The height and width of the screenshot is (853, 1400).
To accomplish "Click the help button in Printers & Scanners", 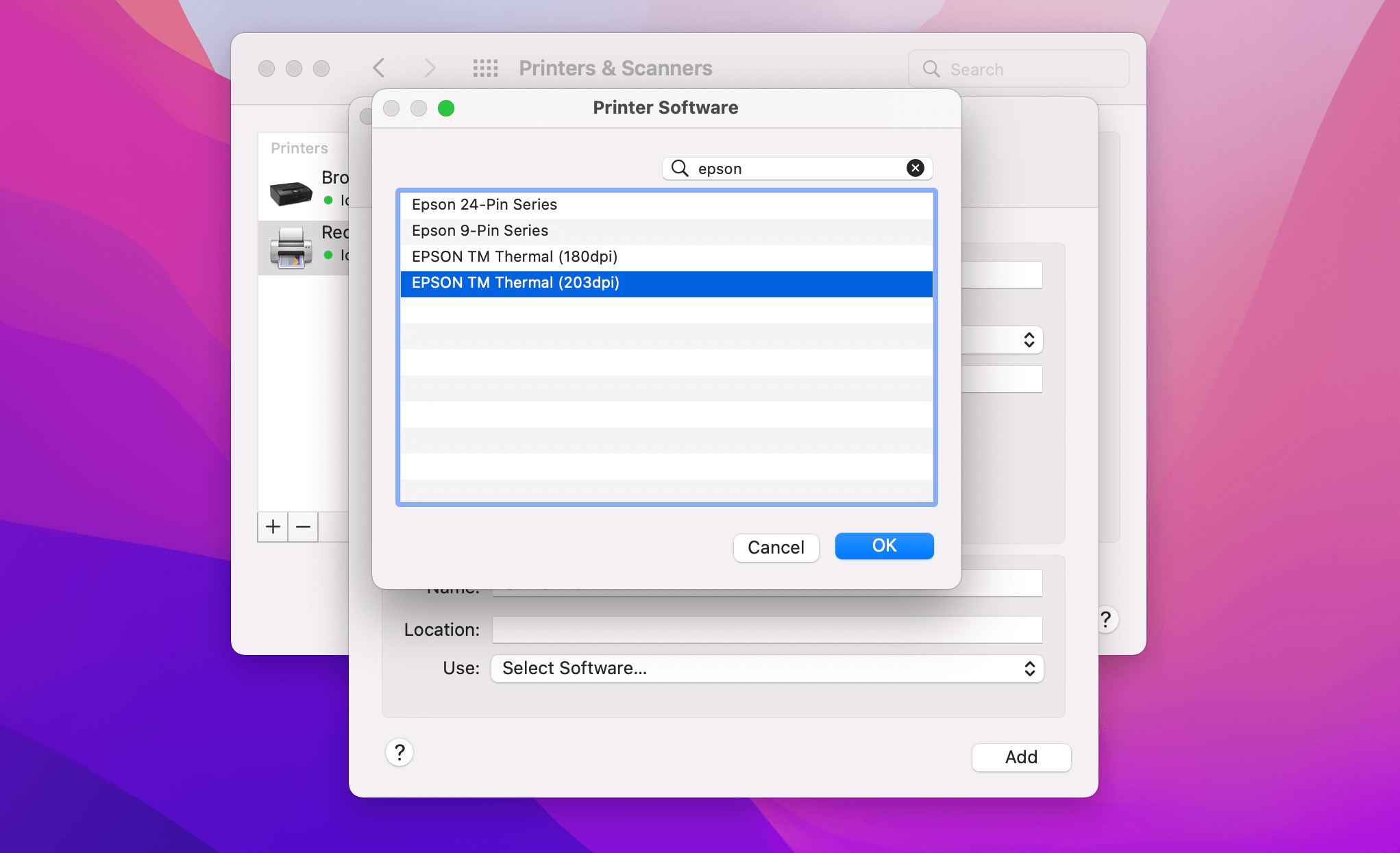I will 1105,619.
